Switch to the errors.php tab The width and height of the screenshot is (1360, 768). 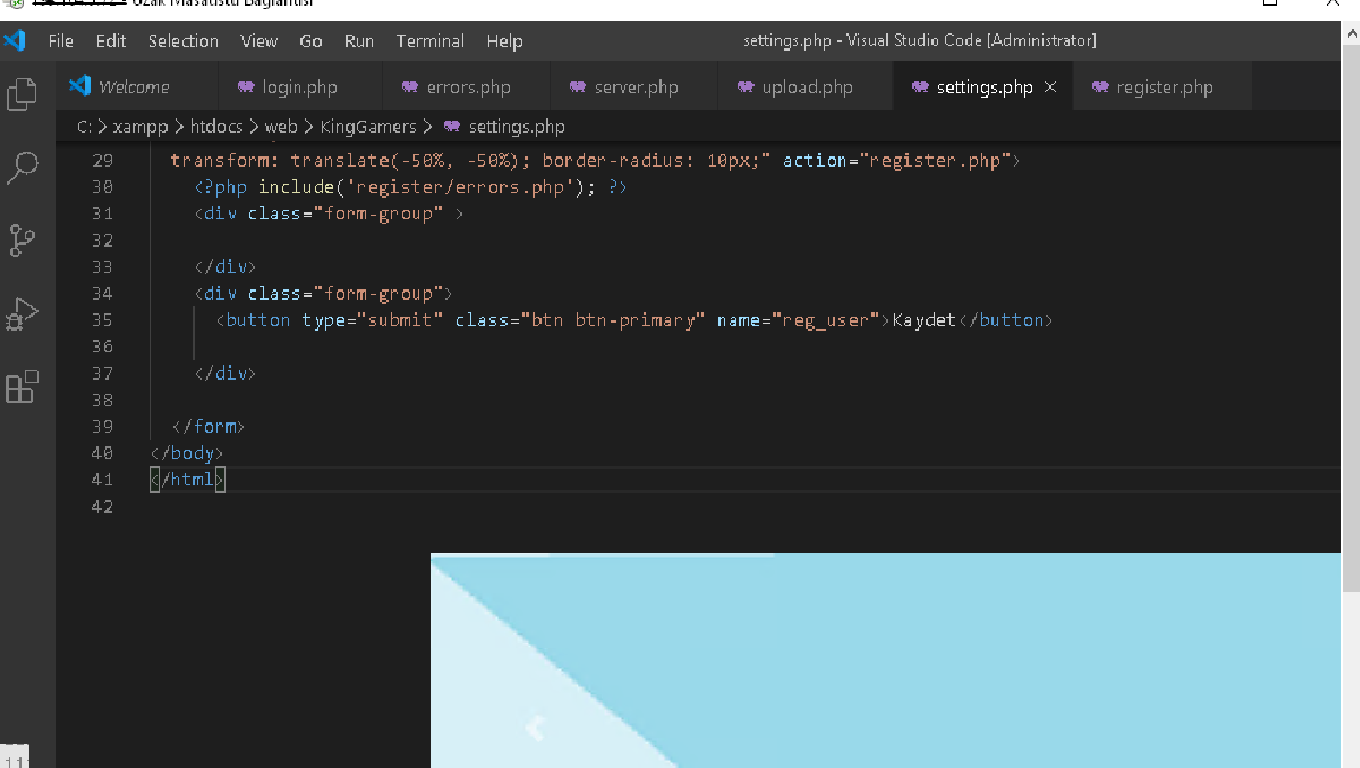pos(467,87)
